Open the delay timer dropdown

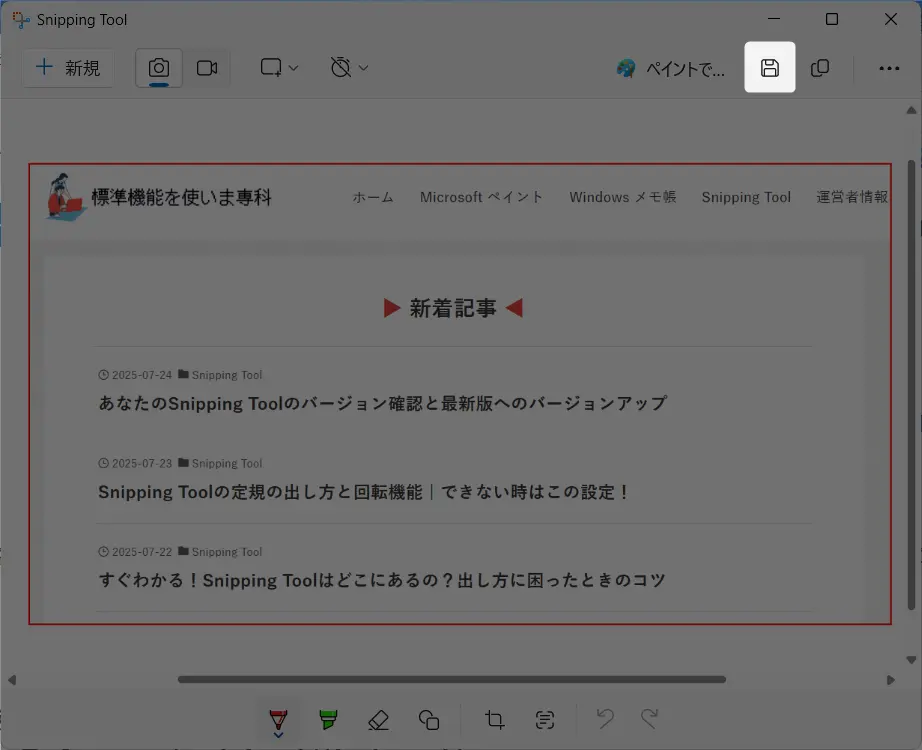tap(349, 68)
